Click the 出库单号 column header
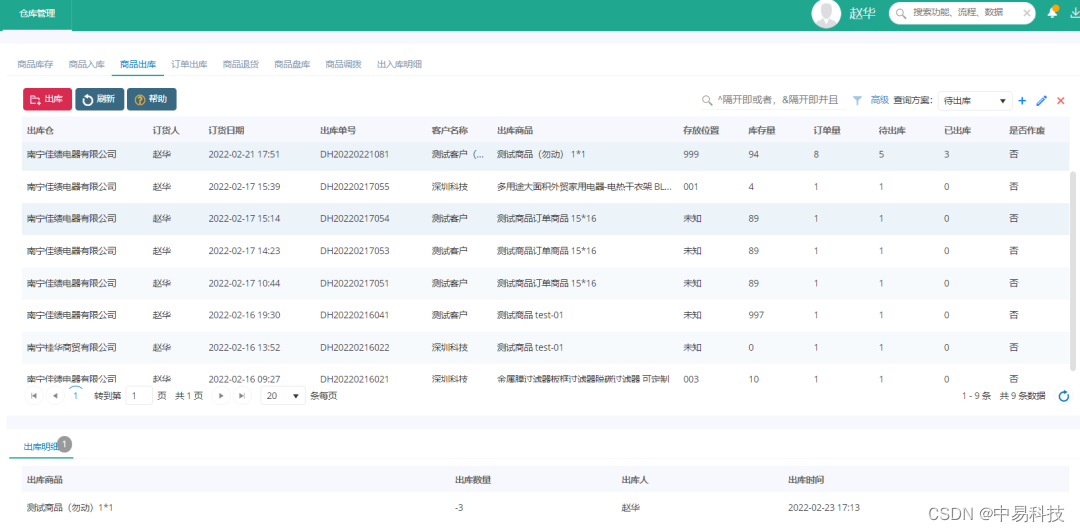Image resolution: width=1080 pixels, height=532 pixels. coord(338,130)
